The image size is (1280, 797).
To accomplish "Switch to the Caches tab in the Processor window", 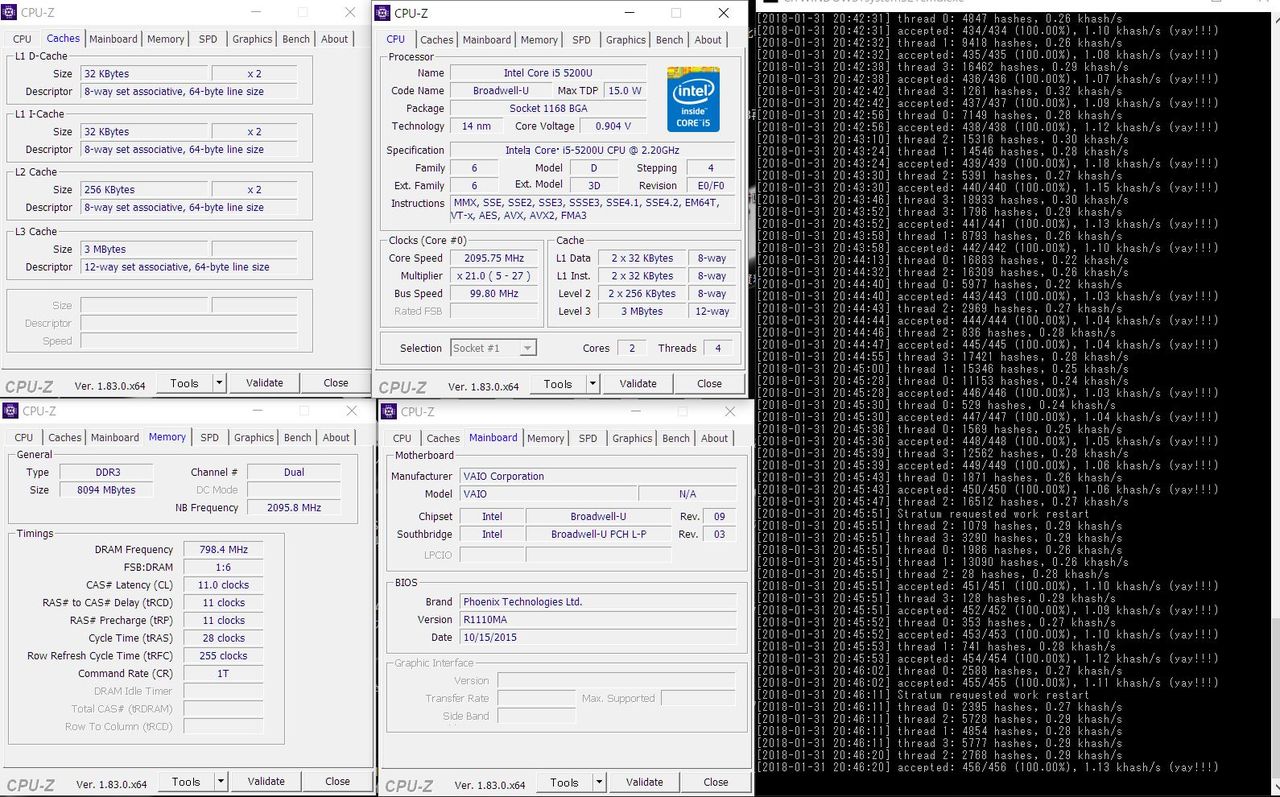I will coord(437,40).
